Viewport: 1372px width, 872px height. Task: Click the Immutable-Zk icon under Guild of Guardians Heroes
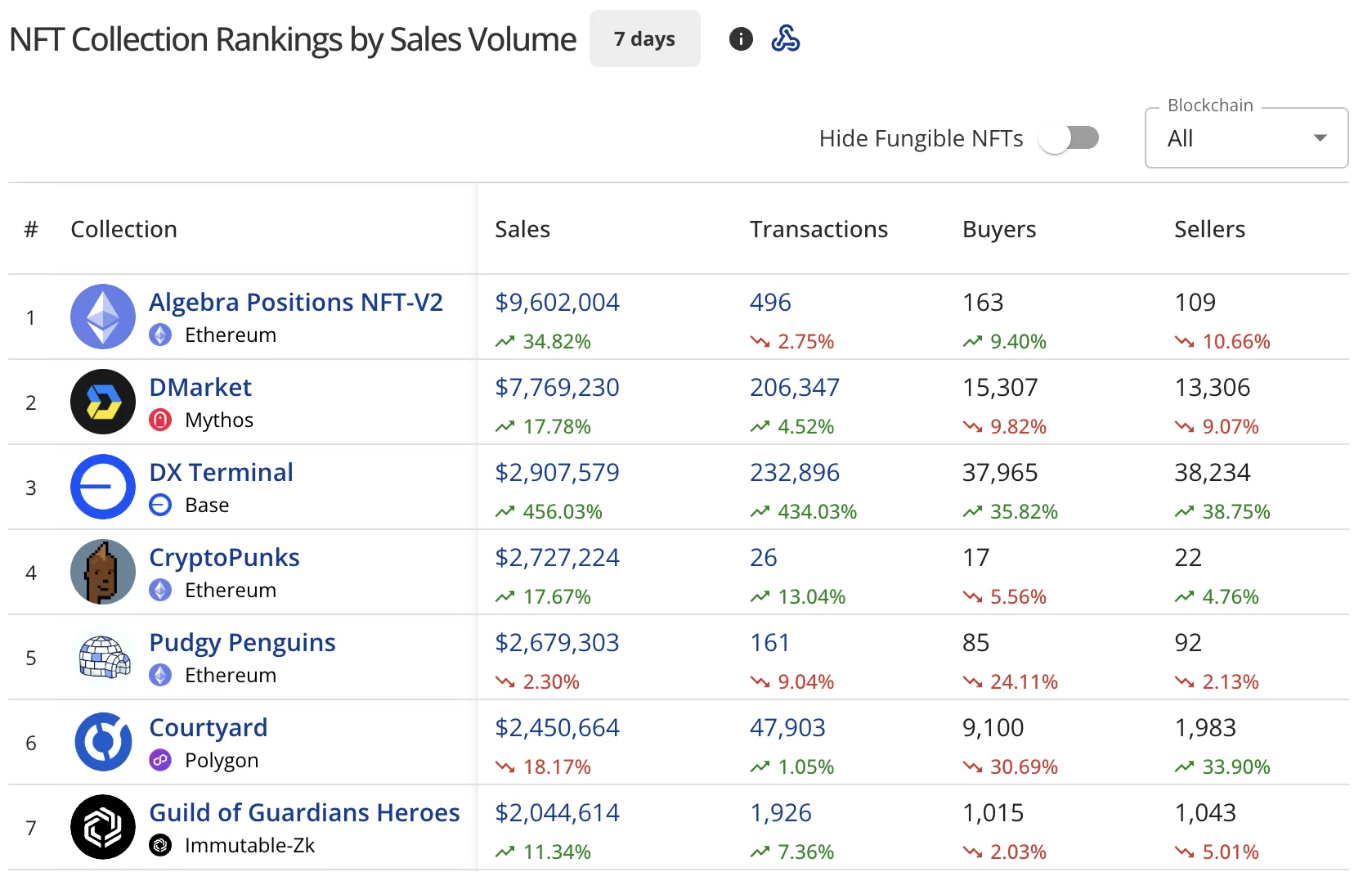click(x=160, y=846)
